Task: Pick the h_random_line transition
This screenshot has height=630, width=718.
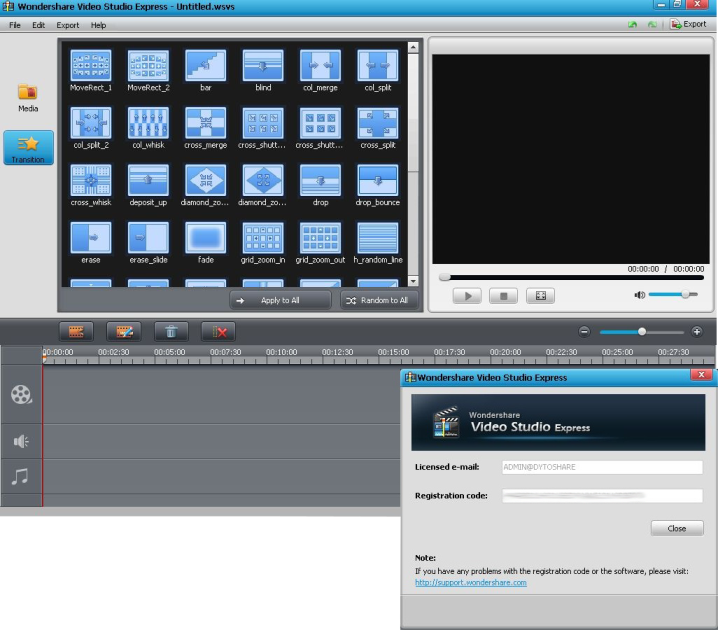Action: 378,238
